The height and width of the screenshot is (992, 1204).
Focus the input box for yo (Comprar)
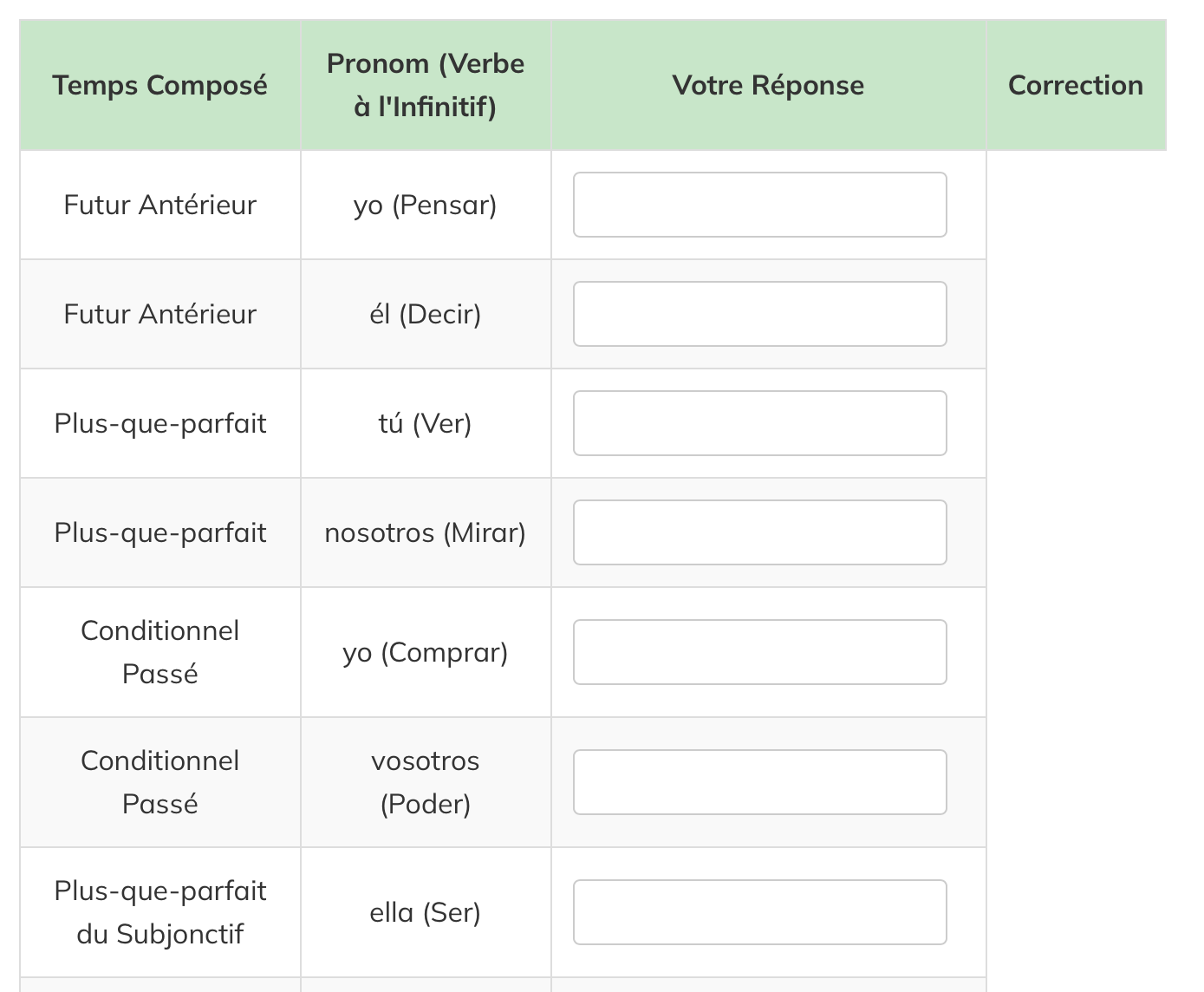[x=759, y=652]
